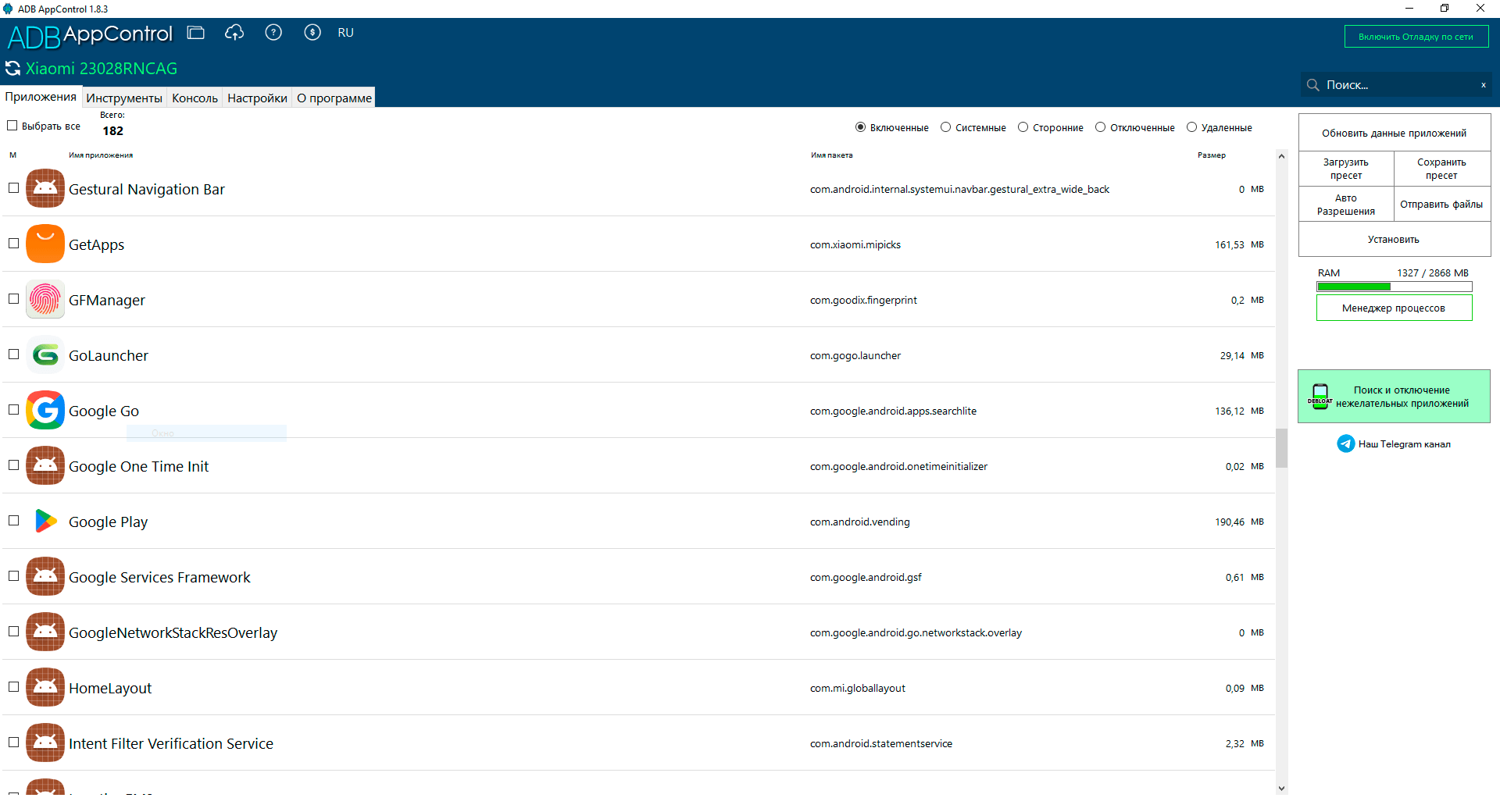Click the scrollbar down arrow
Viewport: 1500px width, 812px height.
[x=1281, y=789]
